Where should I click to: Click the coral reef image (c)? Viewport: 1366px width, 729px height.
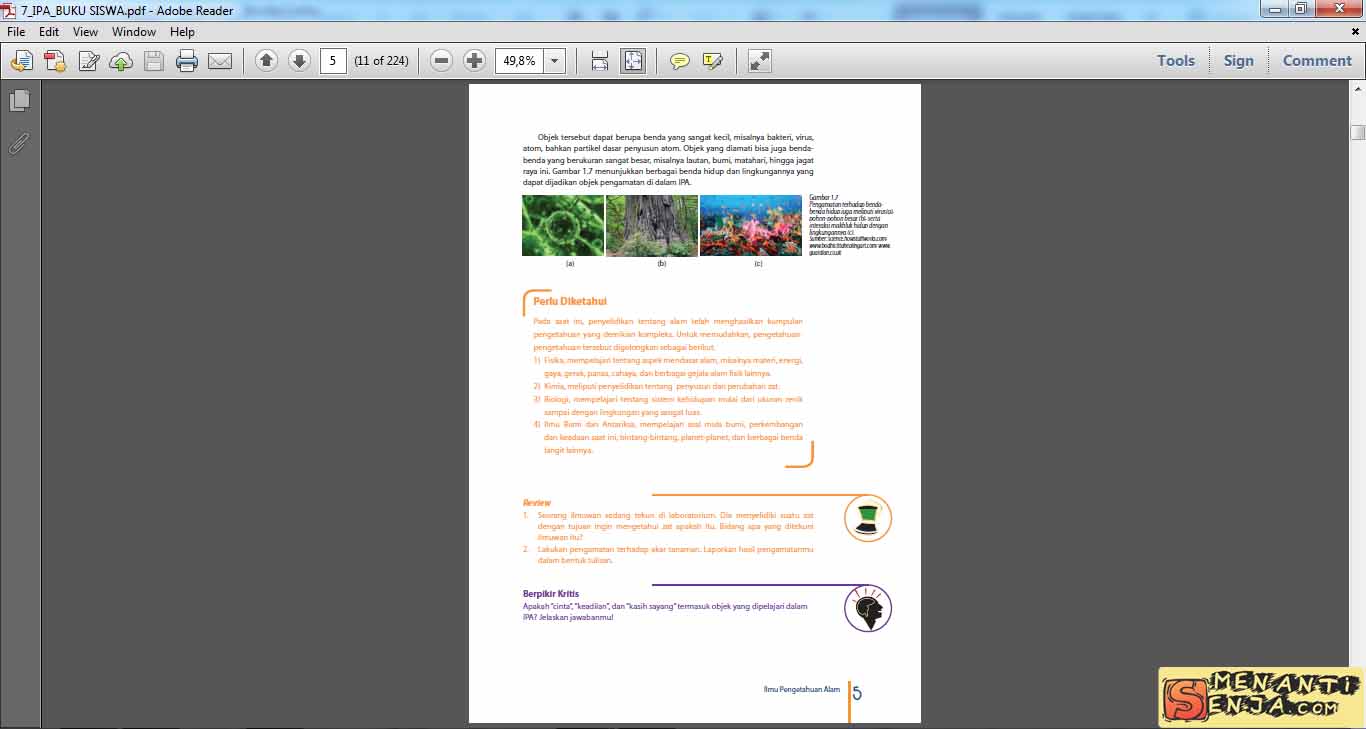coord(751,225)
